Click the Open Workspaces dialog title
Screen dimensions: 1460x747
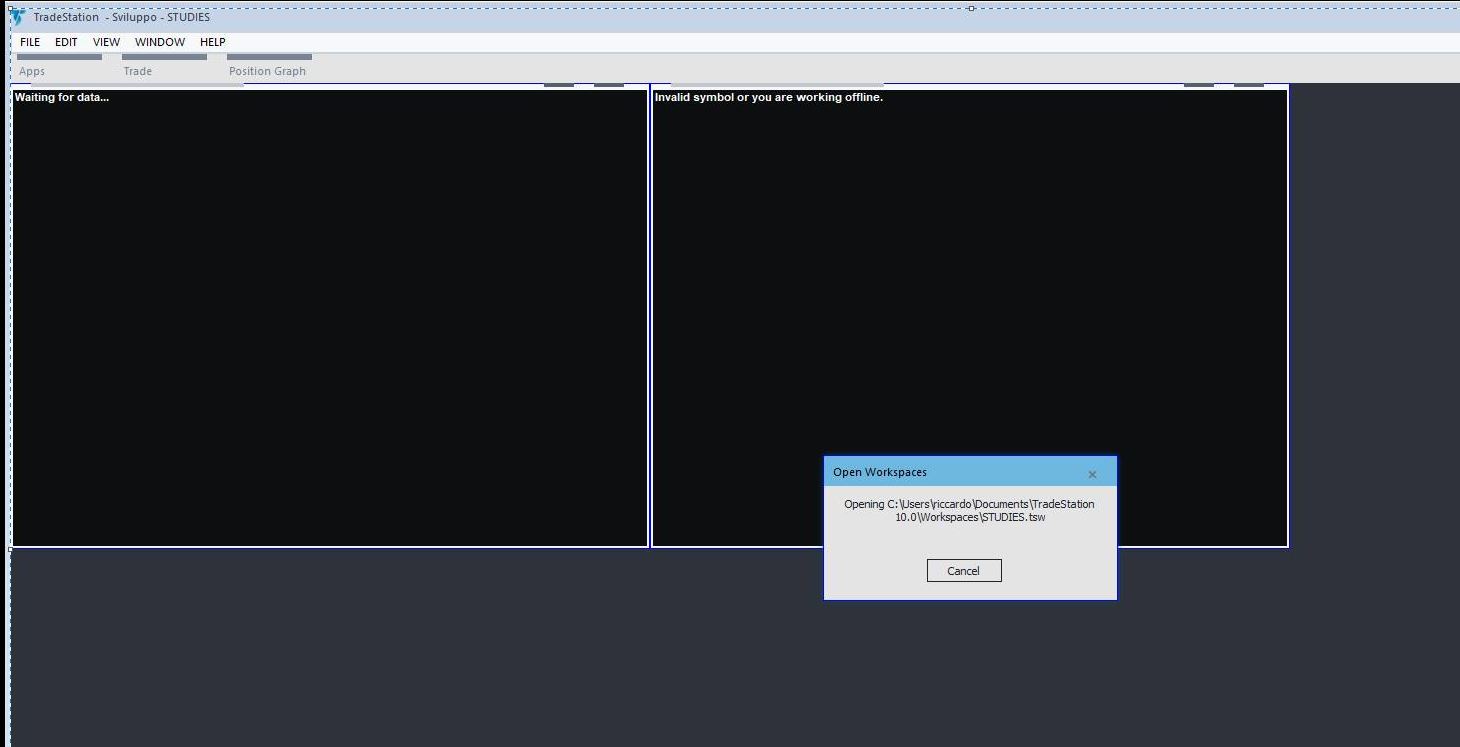tap(880, 472)
